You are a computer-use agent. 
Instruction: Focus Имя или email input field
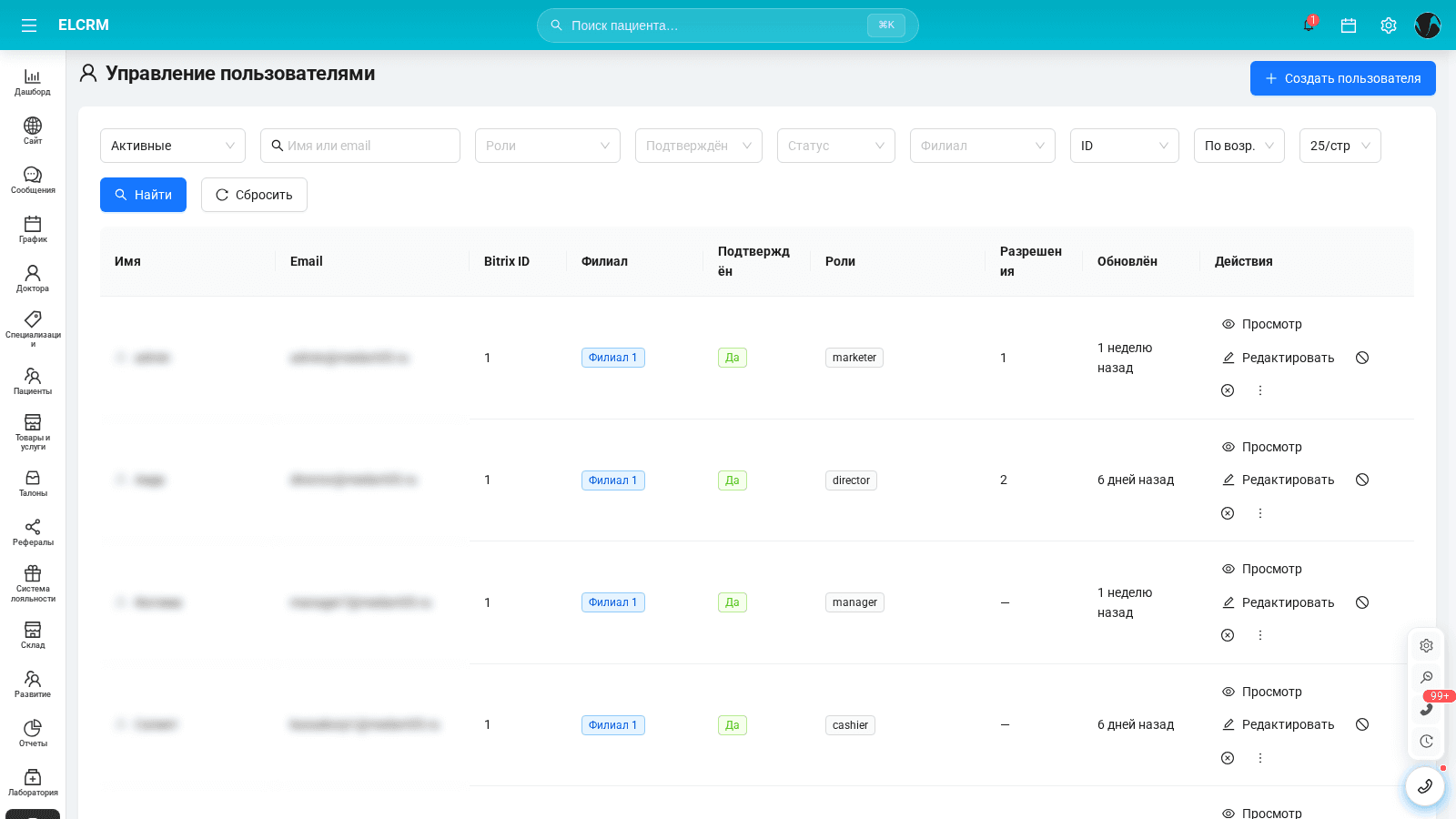360,146
